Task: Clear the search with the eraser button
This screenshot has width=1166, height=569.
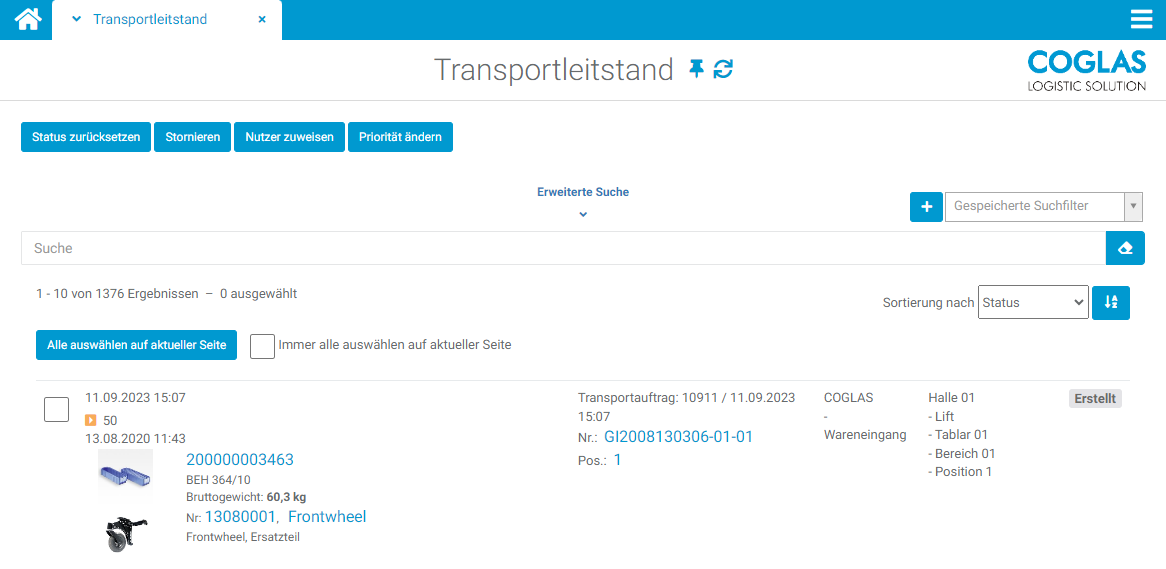Action: (x=1125, y=248)
